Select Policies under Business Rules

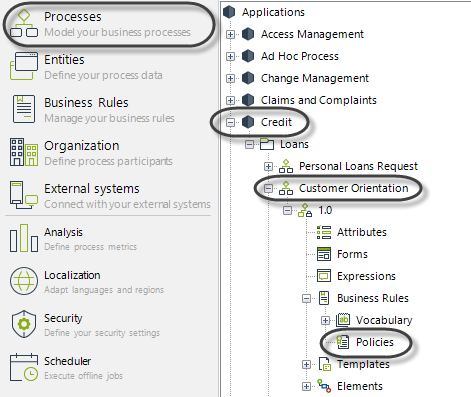coord(375,342)
